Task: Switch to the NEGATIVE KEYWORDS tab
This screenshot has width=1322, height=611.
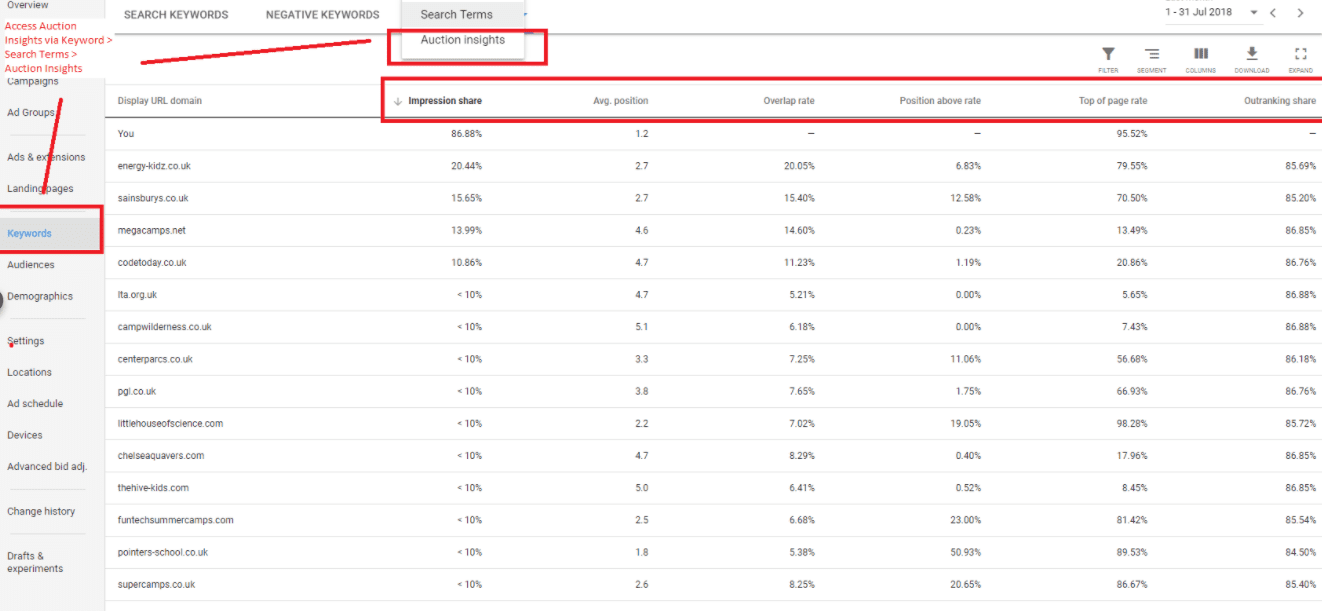Action: coord(322,14)
